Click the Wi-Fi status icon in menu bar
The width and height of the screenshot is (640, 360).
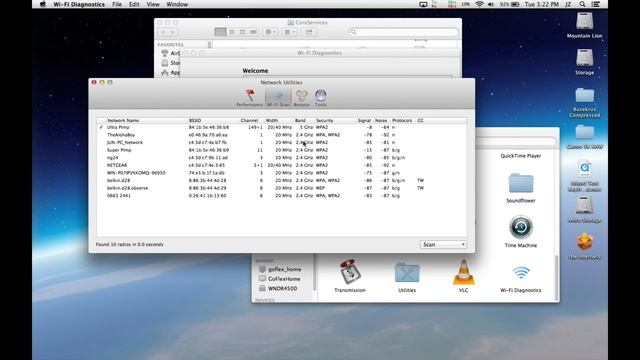click(480, 4)
